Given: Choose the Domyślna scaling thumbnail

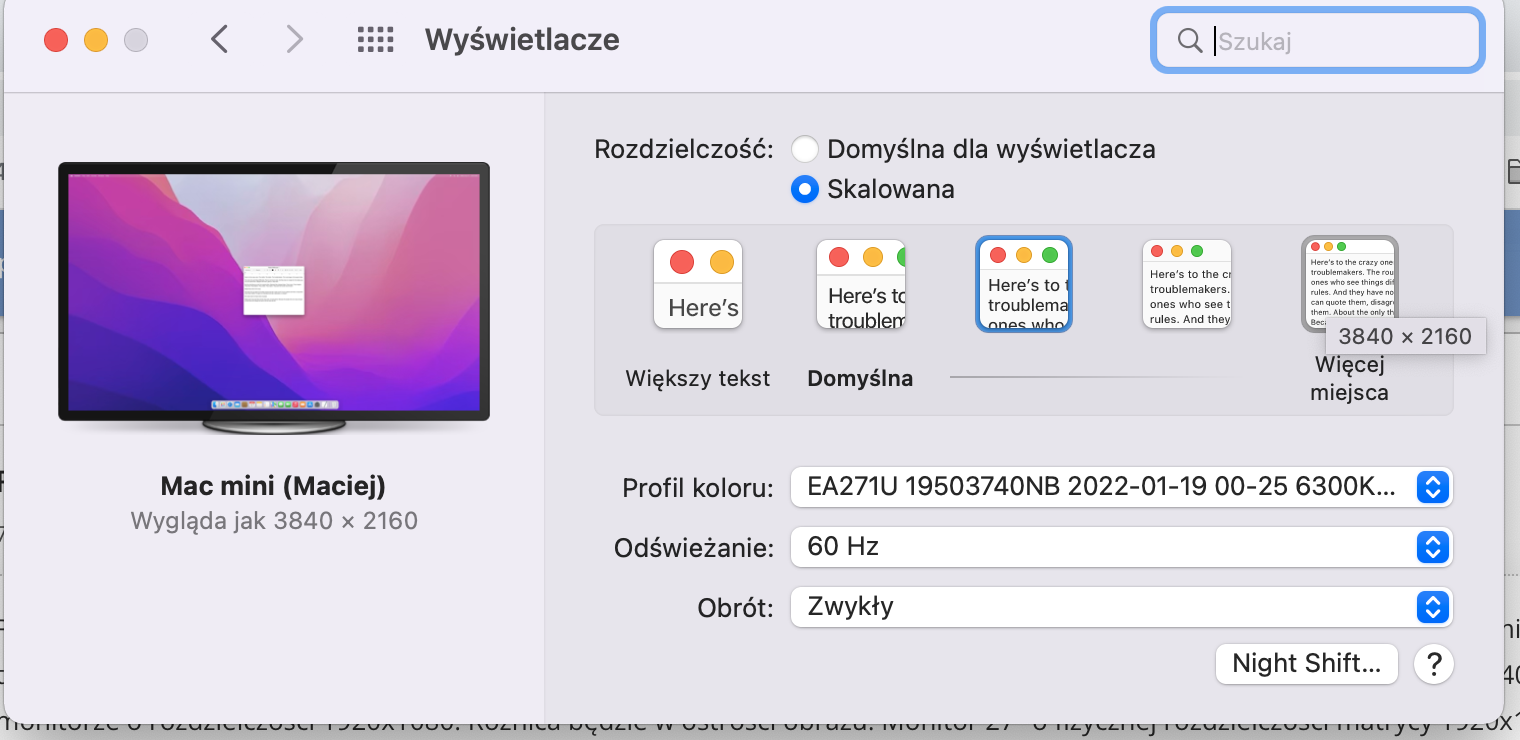Looking at the screenshot, I should 861,284.
